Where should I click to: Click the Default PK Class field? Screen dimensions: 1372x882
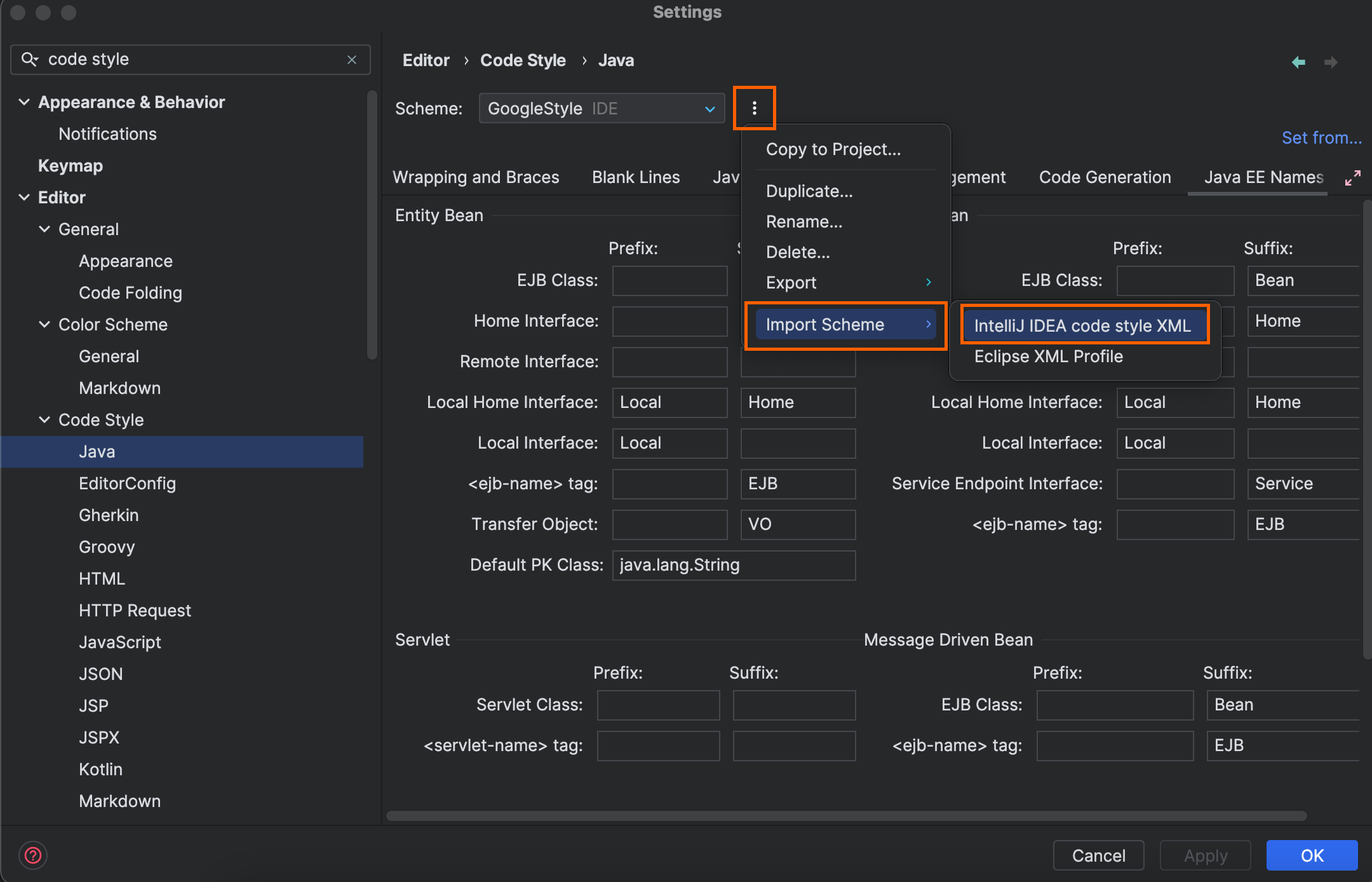733,565
